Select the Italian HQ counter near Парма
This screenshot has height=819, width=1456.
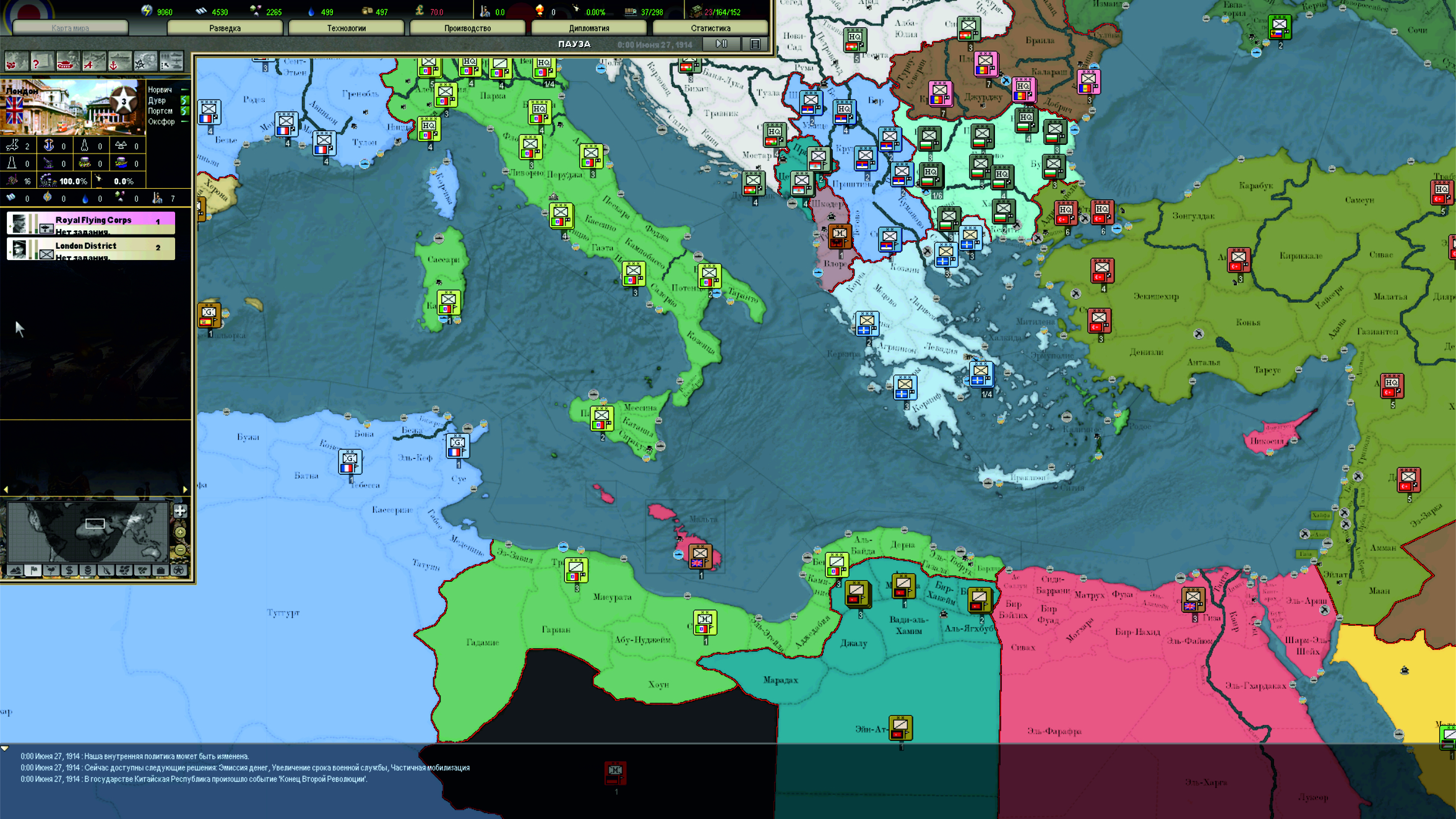pos(470,67)
